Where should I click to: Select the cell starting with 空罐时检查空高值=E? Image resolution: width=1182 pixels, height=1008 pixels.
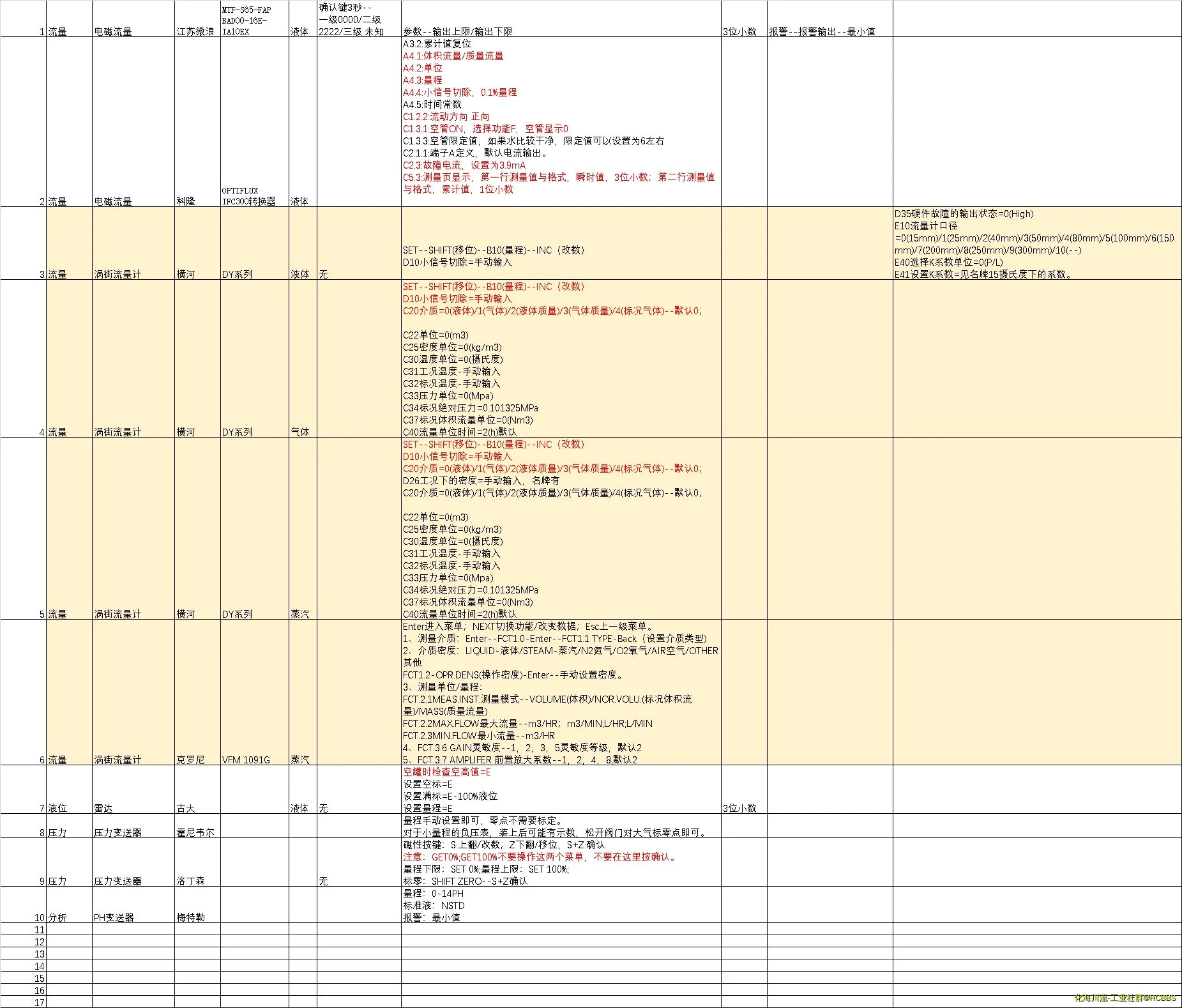click(x=561, y=790)
